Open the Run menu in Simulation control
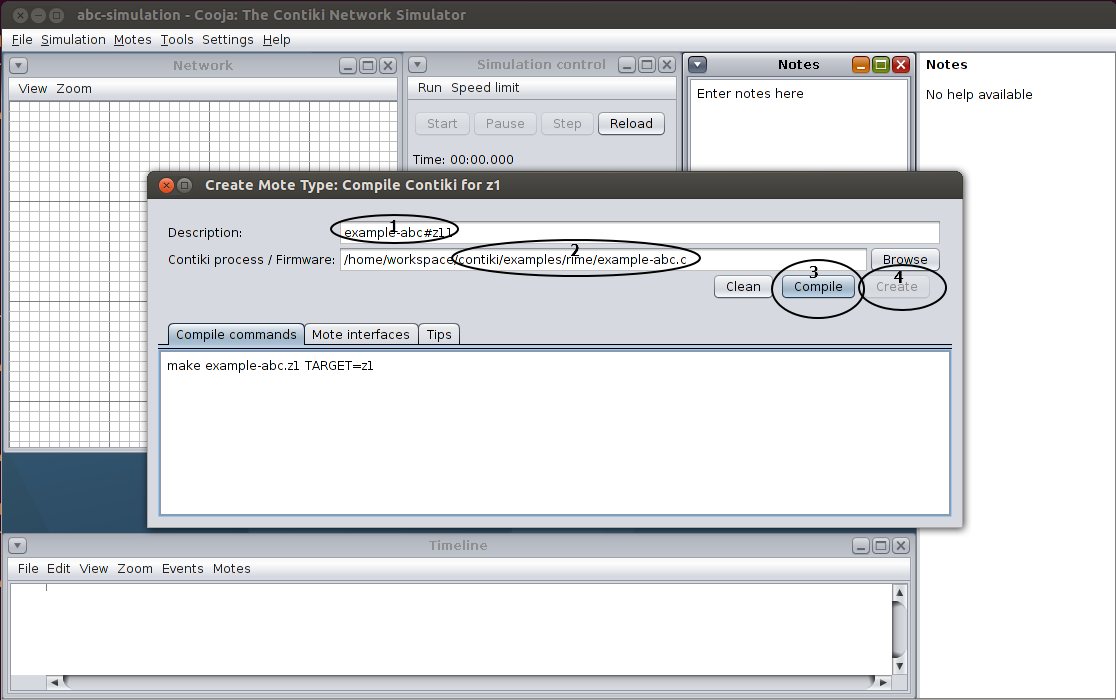 pyautogui.click(x=429, y=88)
